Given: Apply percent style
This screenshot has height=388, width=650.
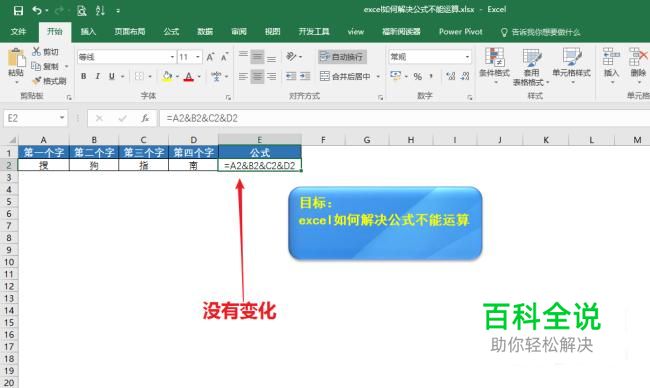Looking at the screenshot, I should click(417, 77).
